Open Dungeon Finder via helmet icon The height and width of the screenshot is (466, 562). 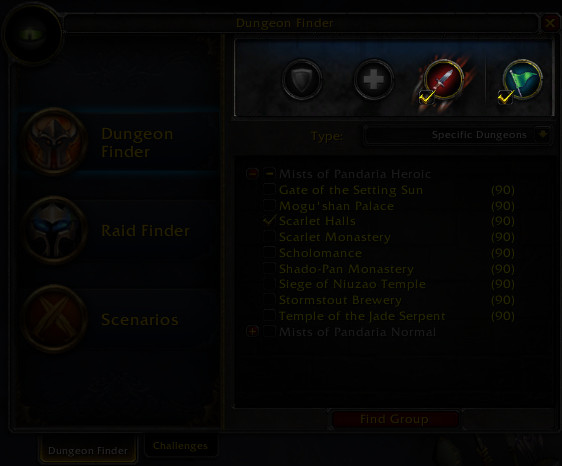click(x=54, y=141)
